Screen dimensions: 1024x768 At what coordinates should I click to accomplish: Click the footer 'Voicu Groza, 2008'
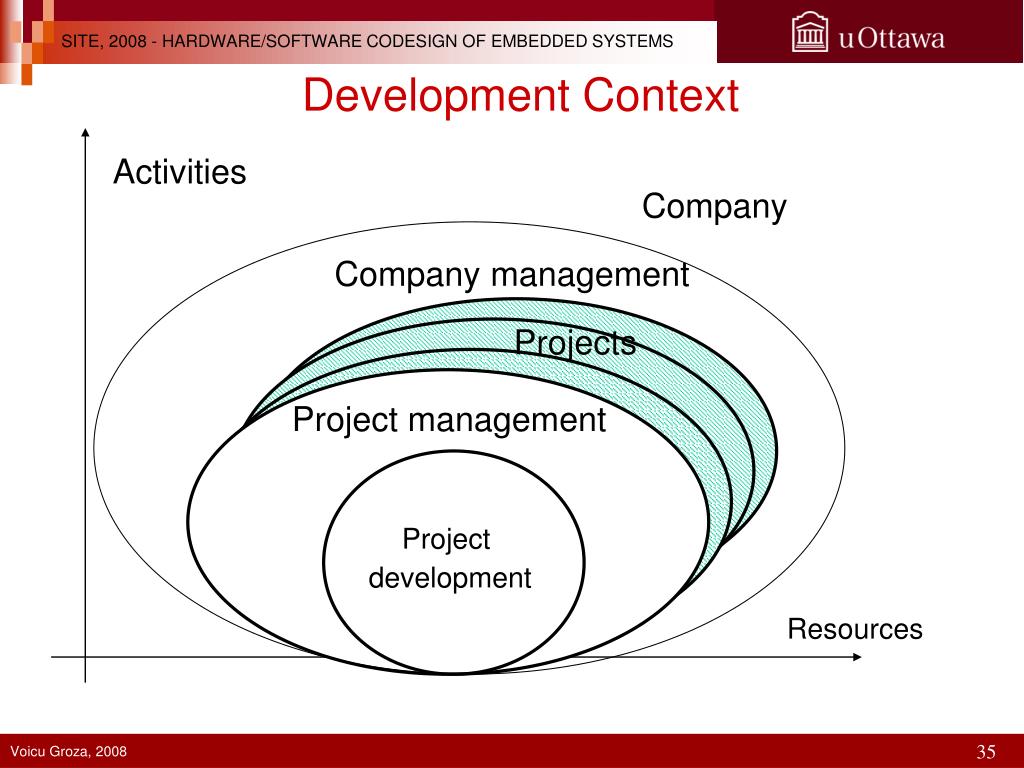coord(69,751)
